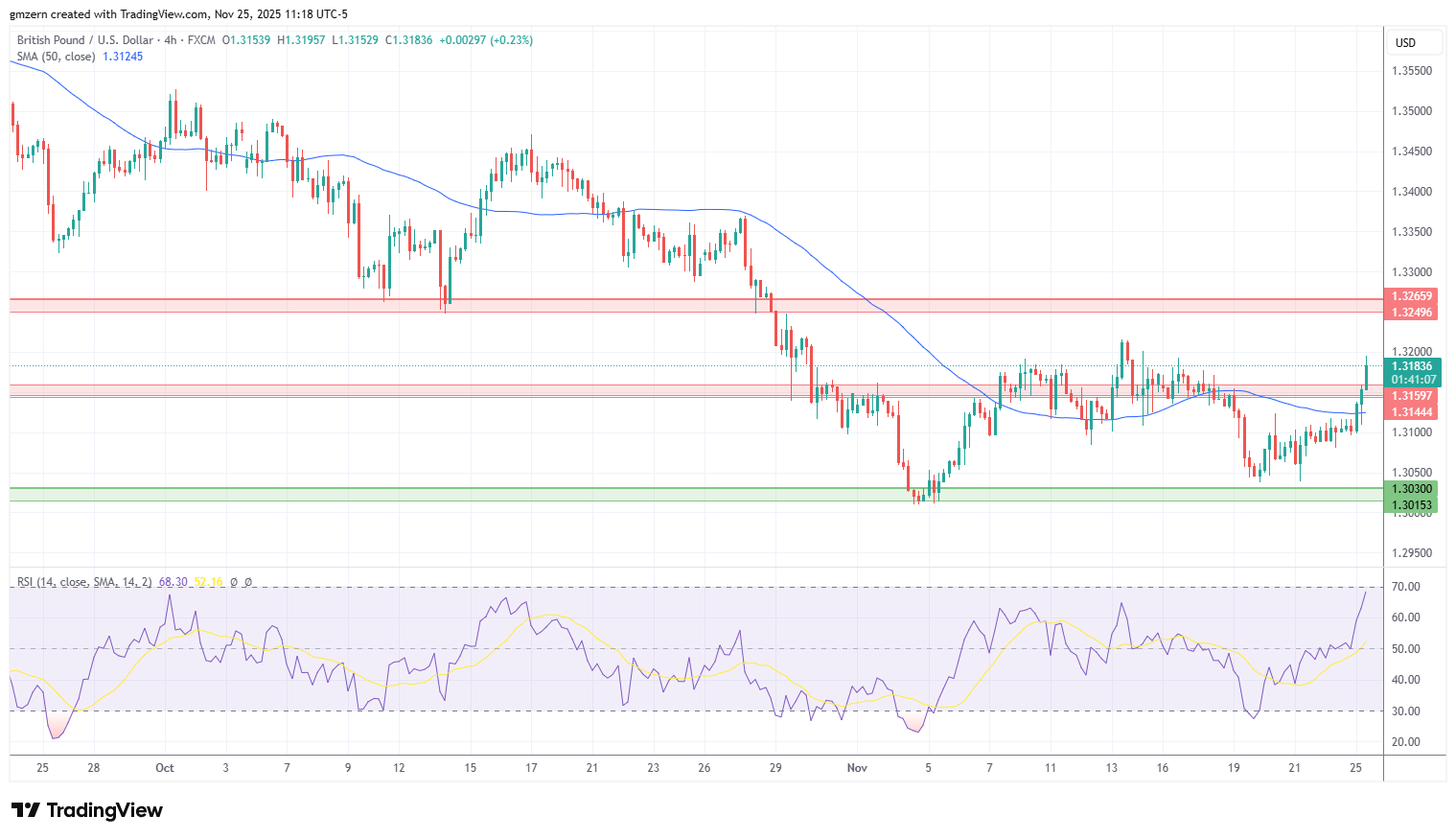Click the RSI axis label 70.00

pos(1406,587)
